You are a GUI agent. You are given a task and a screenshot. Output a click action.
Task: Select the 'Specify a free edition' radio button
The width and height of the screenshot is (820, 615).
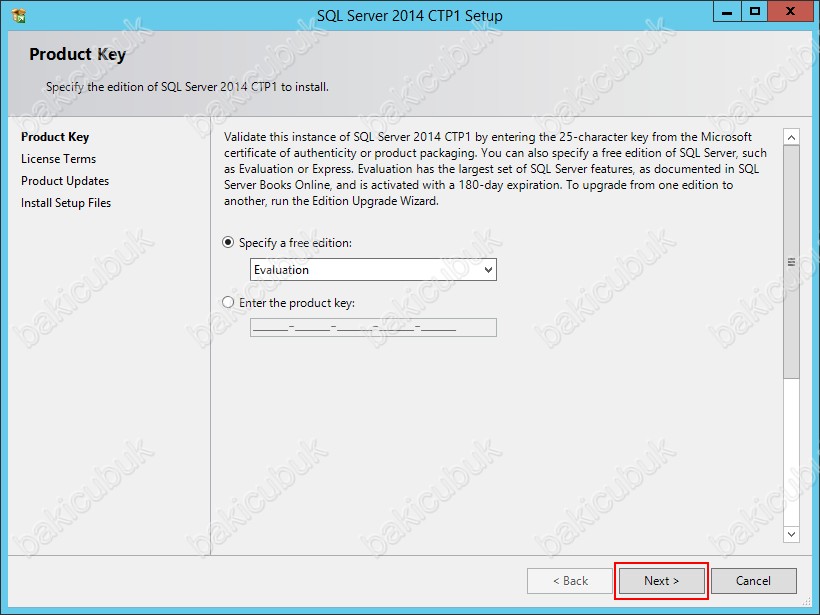(x=228, y=243)
